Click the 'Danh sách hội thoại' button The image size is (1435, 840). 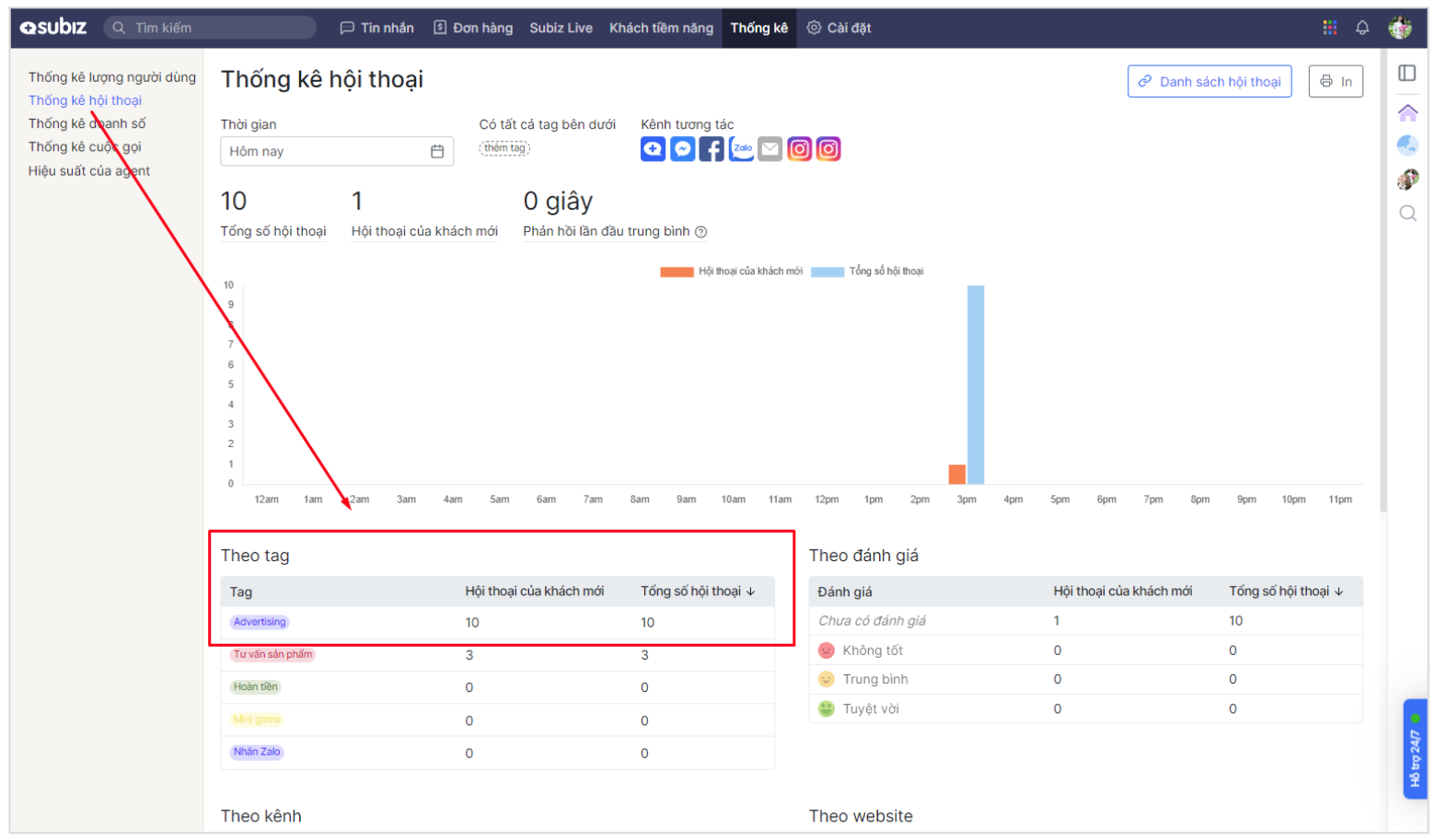point(1209,82)
